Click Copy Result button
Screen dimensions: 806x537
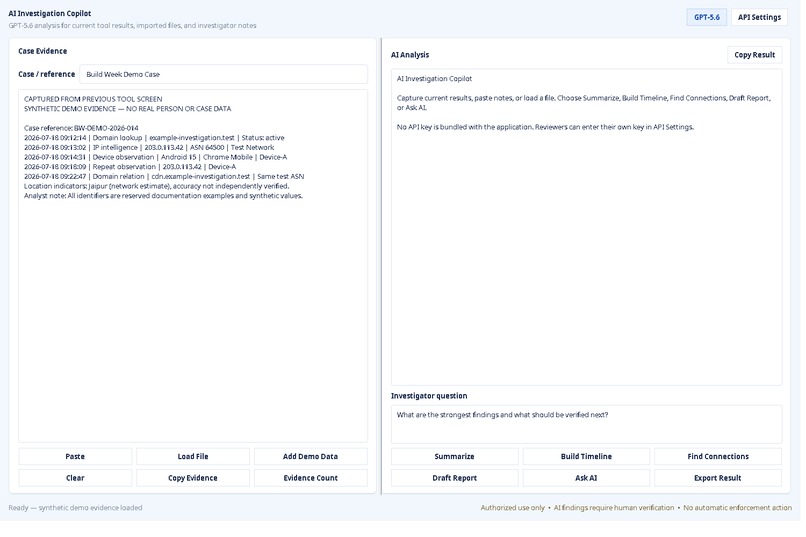pyautogui.click(x=754, y=54)
